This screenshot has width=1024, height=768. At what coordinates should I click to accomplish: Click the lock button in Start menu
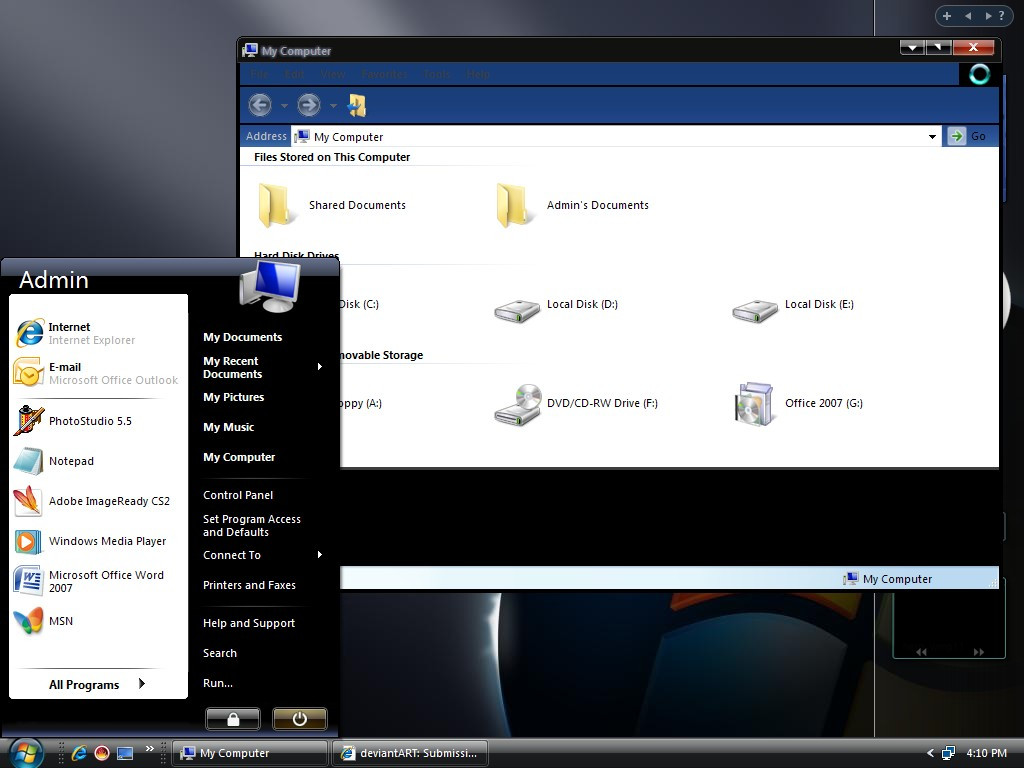[x=232, y=719]
